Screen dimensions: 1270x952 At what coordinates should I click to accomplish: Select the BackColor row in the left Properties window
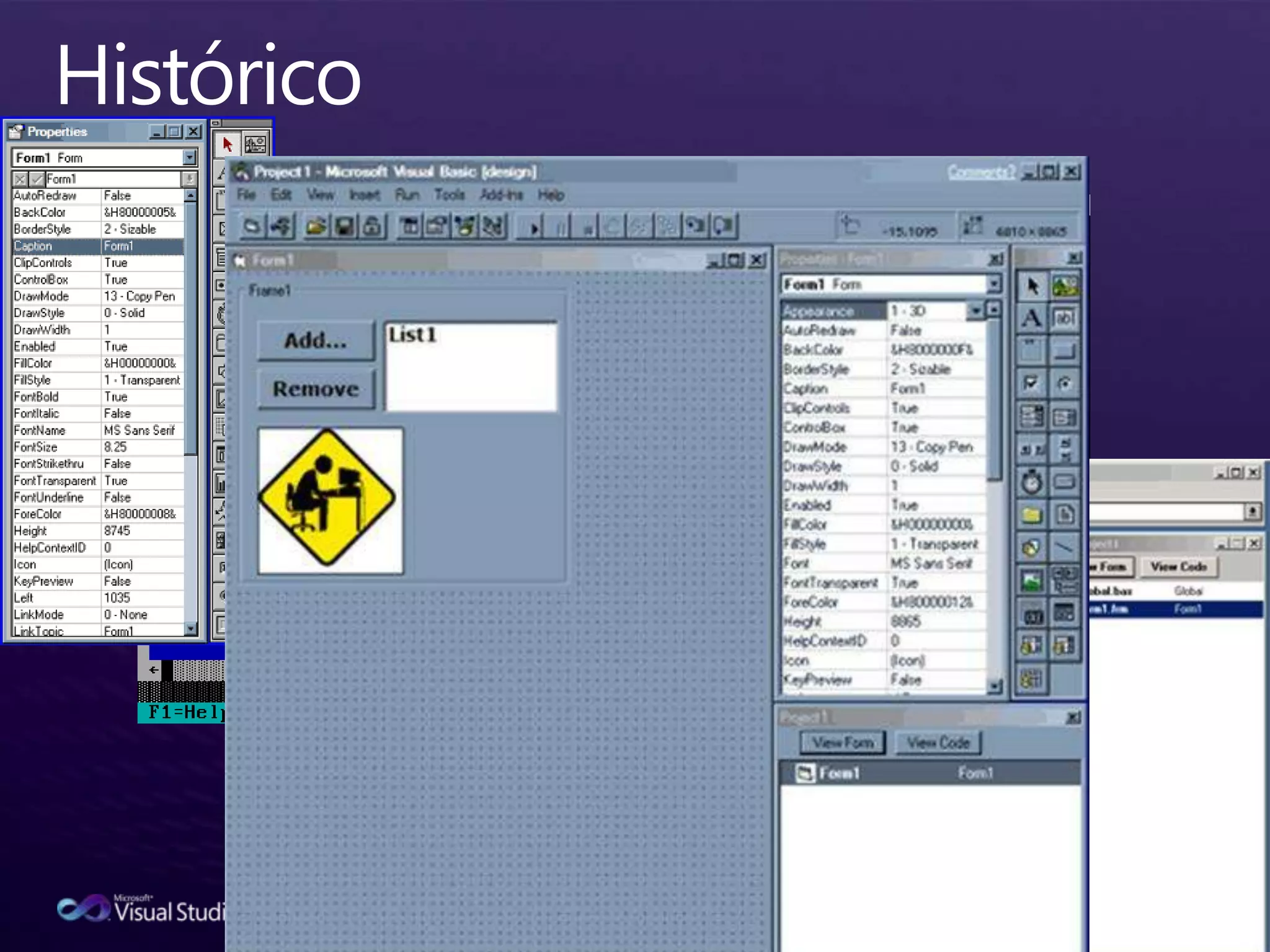(x=98, y=213)
